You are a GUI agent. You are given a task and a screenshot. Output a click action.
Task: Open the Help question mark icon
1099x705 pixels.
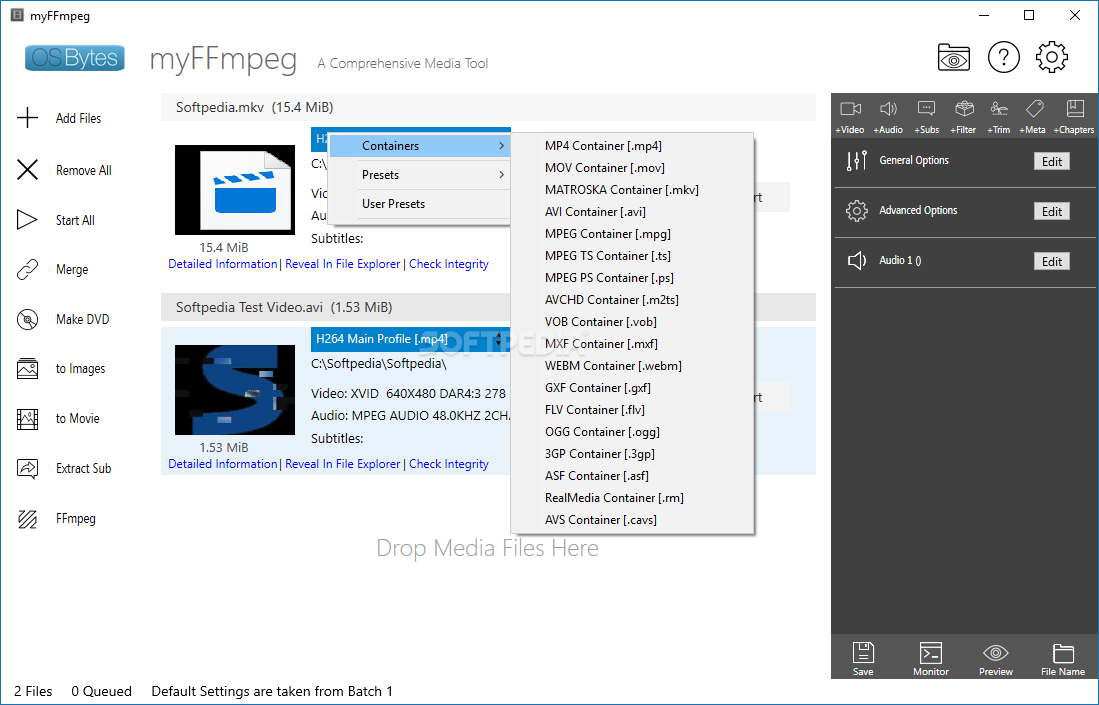1004,57
